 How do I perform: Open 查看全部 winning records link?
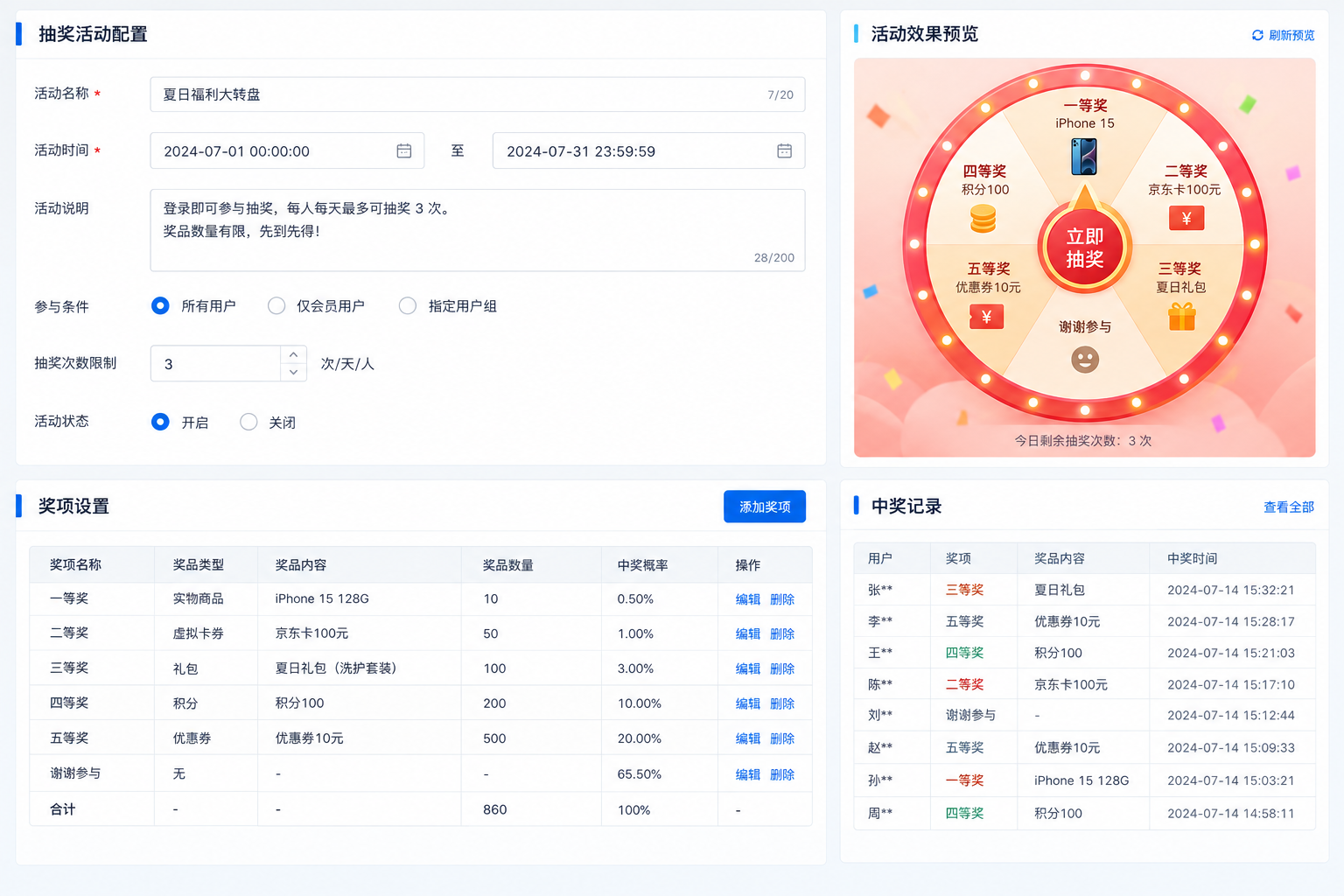[x=1289, y=507]
